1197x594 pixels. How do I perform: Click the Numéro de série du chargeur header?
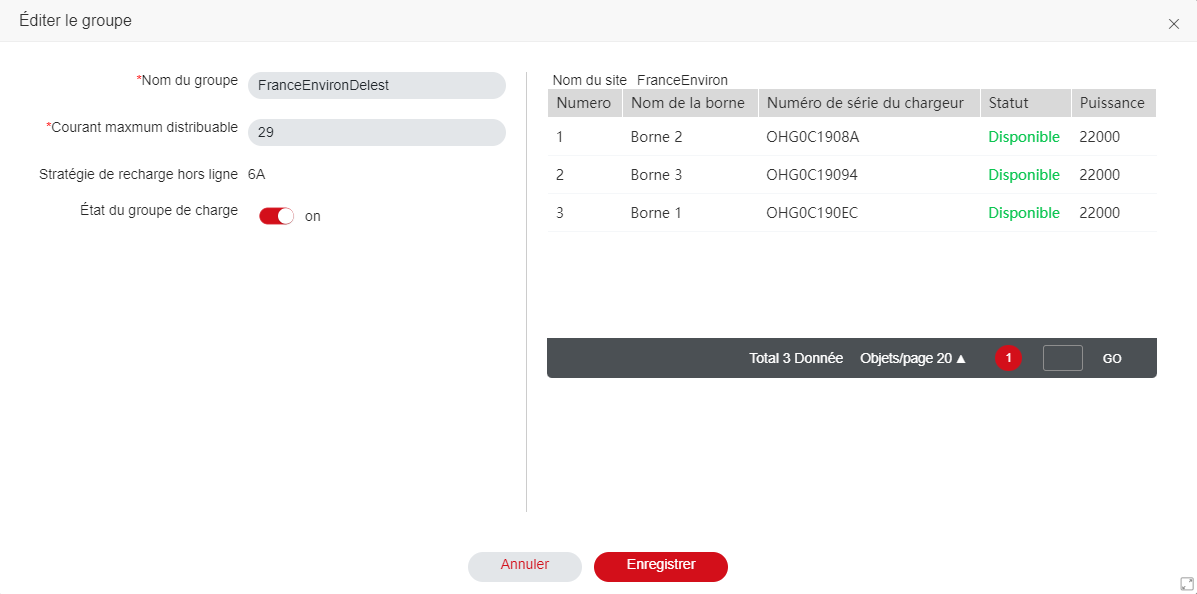pyautogui.click(x=870, y=103)
